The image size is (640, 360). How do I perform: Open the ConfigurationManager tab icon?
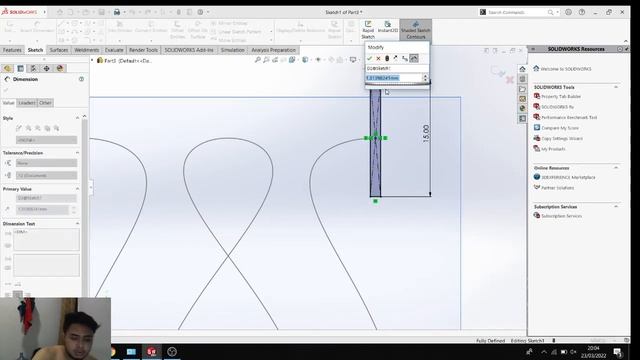coord(33,68)
